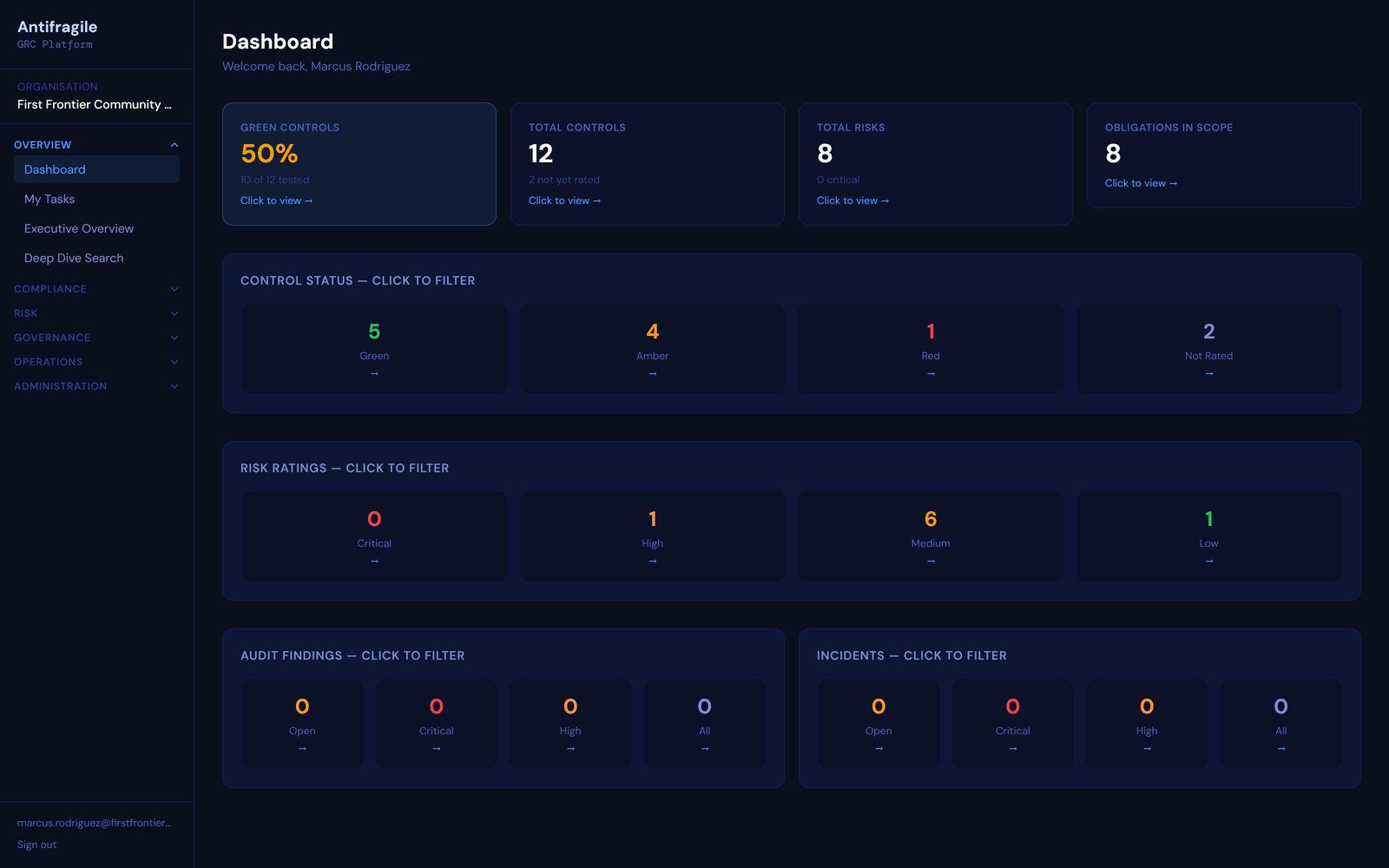Filter controls by Amber status arrow

click(653, 374)
